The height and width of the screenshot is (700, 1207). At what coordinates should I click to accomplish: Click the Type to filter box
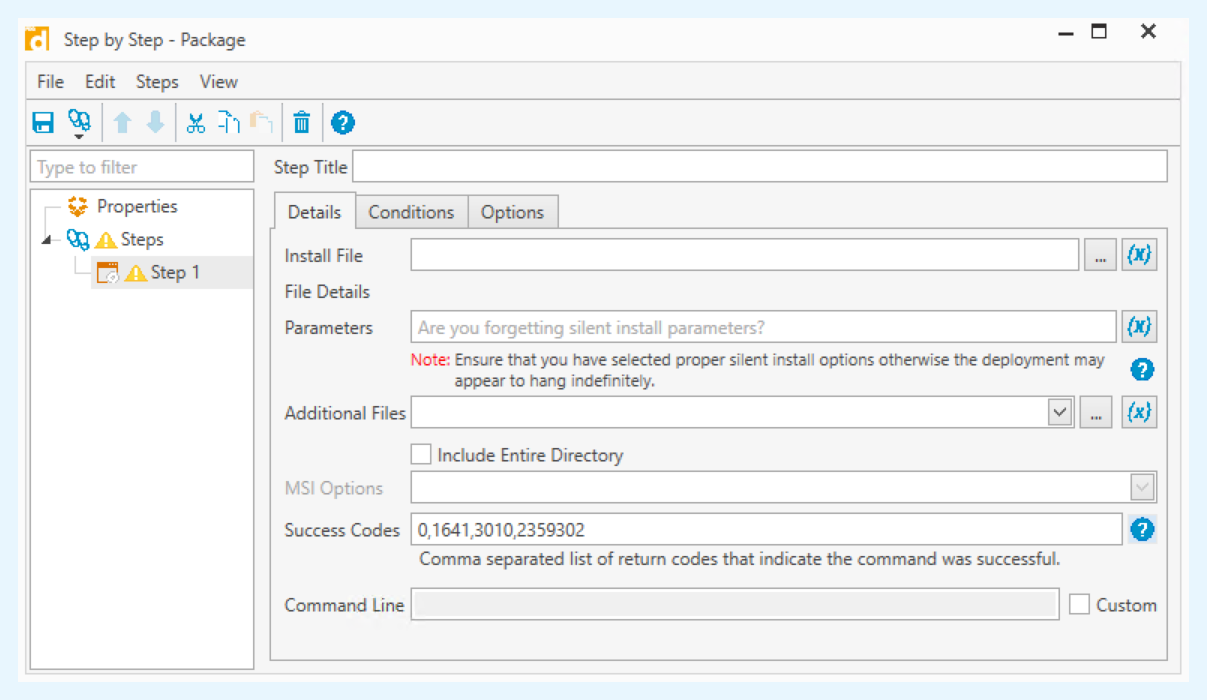(142, 167)
